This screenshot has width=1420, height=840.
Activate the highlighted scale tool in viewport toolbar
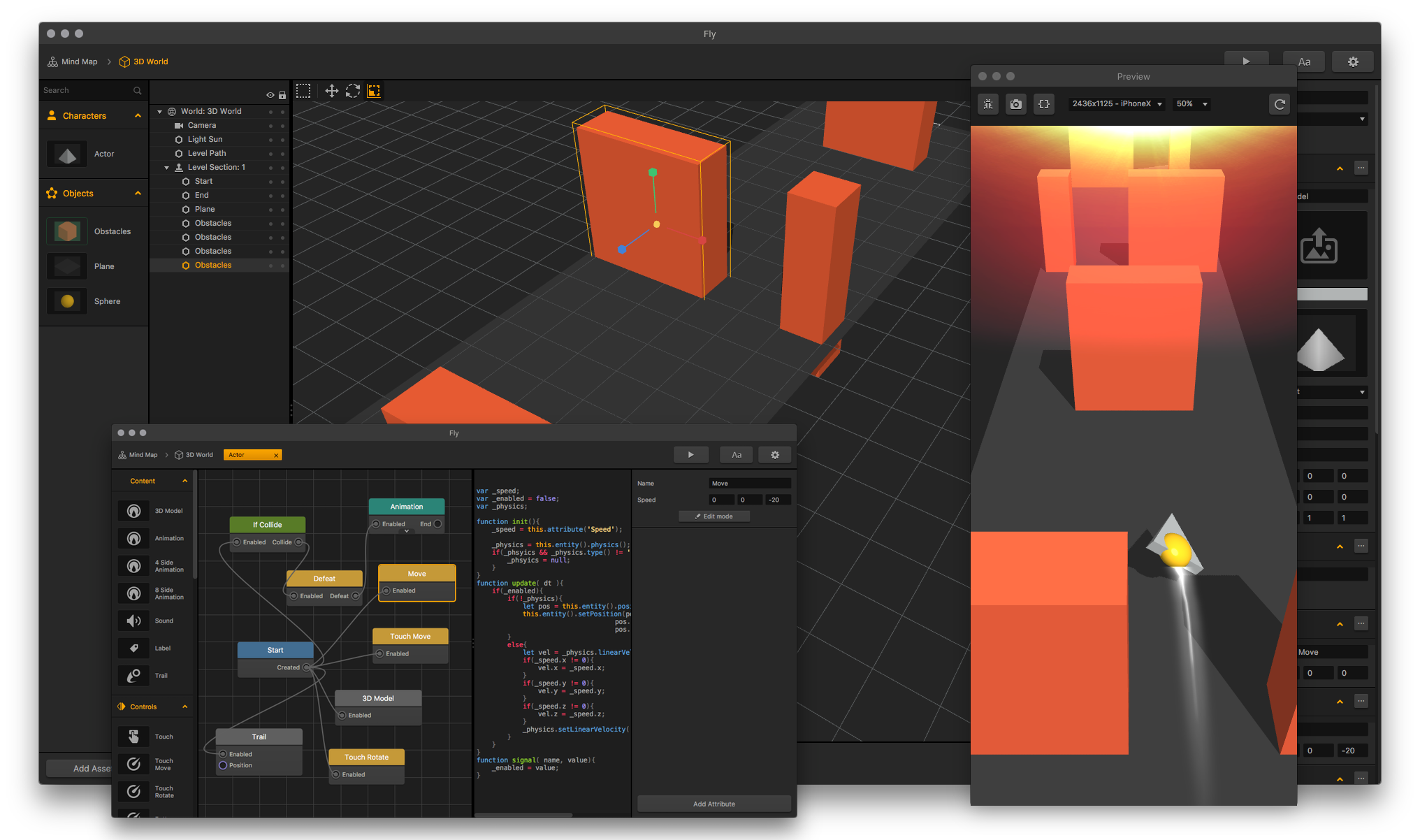point(375,91)
